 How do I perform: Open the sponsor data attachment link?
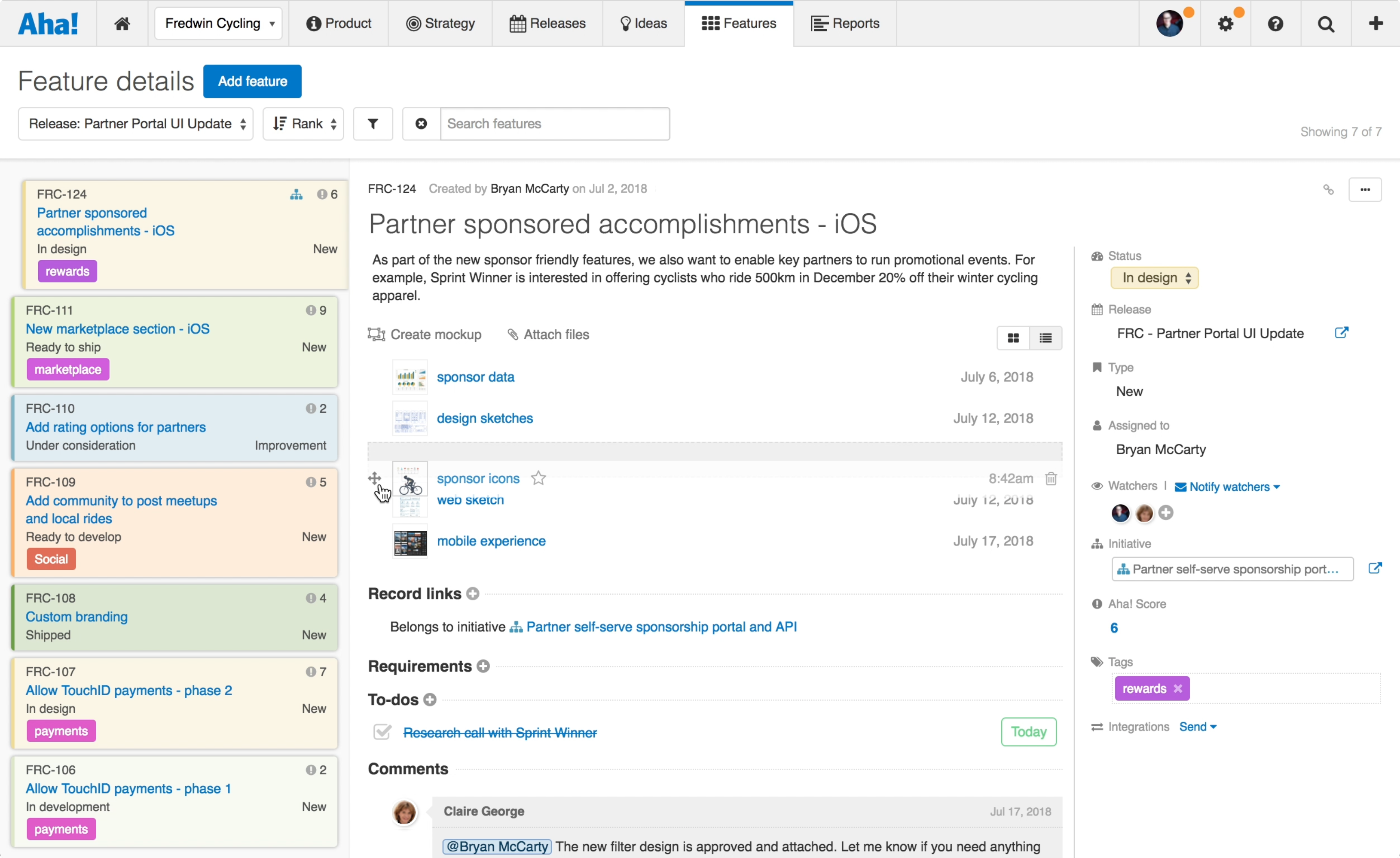475,377
